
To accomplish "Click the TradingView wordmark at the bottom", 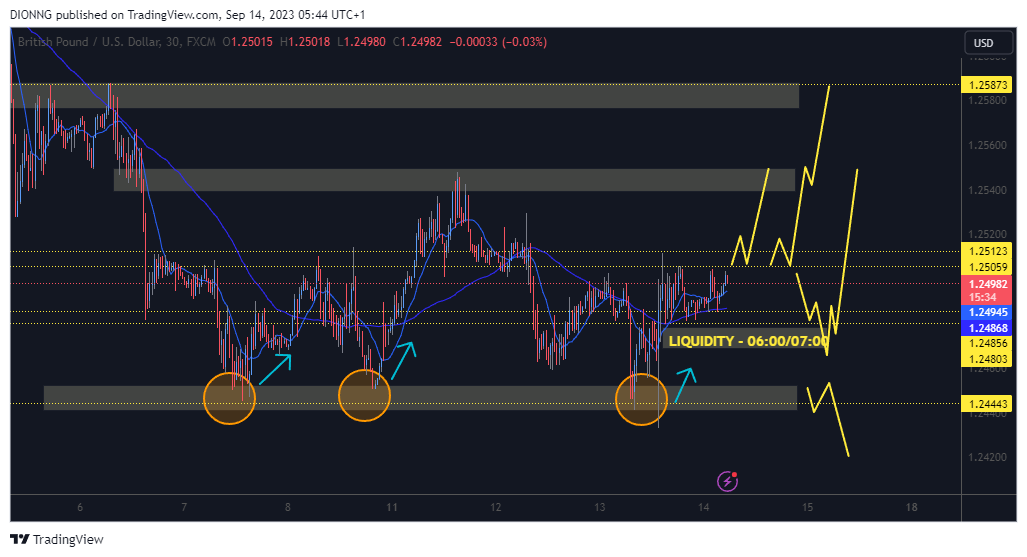I will (68, 539).
